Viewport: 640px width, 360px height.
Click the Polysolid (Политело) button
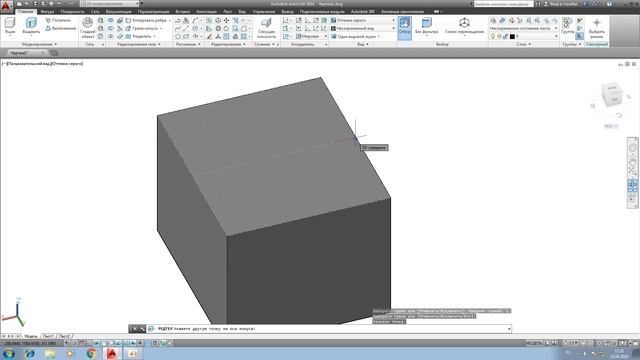[58, 20]
